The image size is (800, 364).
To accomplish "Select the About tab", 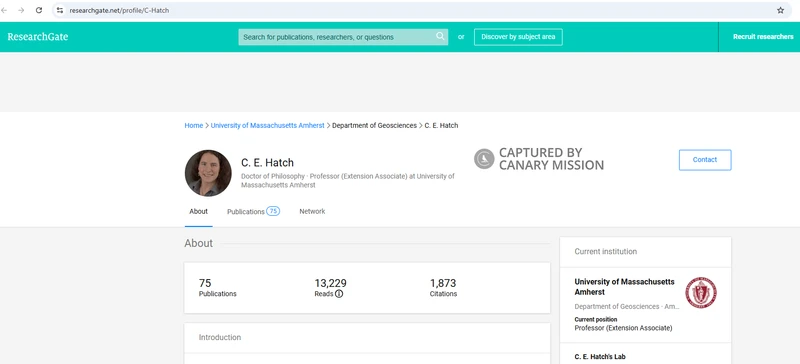I will coord(198,211).
